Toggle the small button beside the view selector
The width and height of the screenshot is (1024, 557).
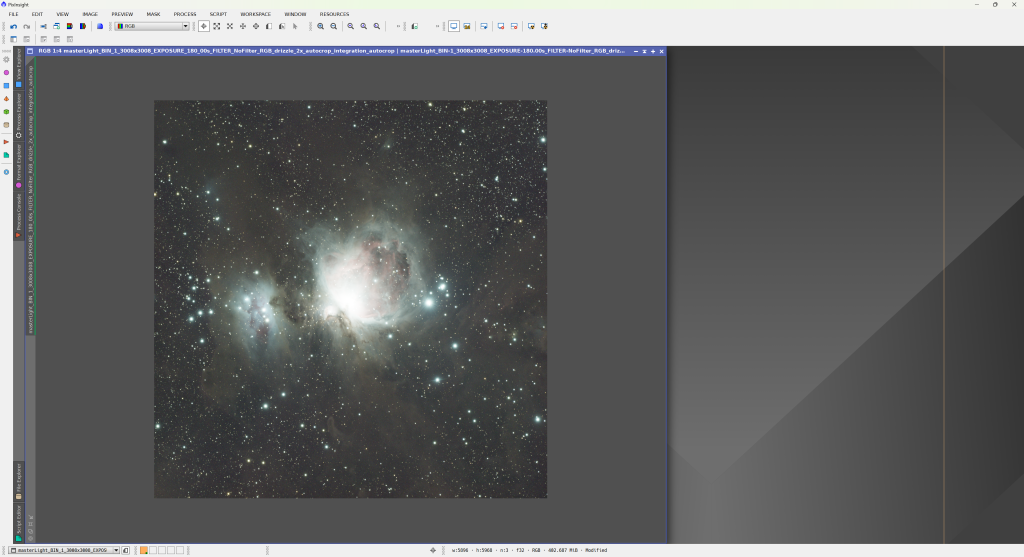126,550
